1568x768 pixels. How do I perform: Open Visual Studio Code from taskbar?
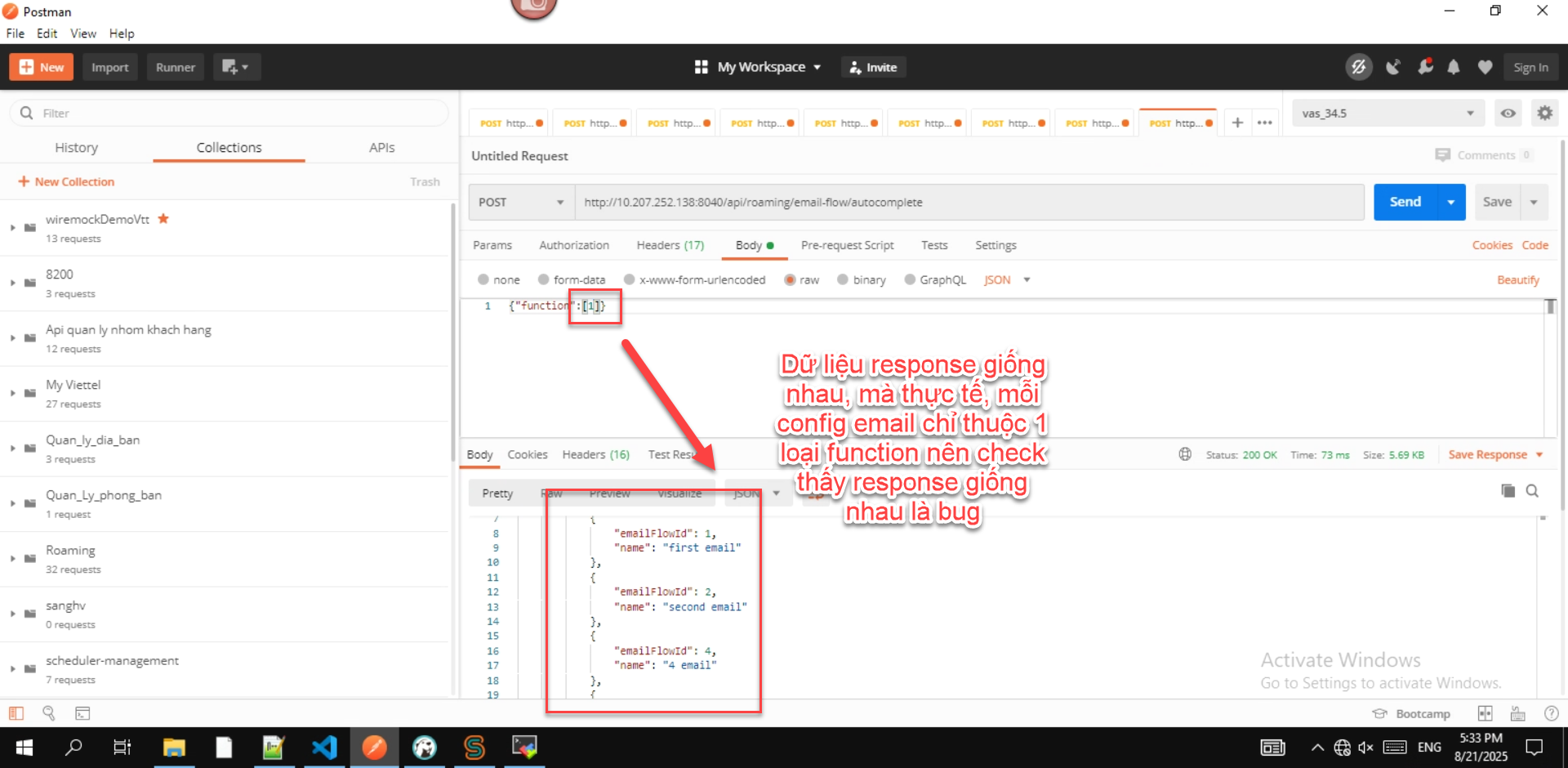(x=324, y=747)
